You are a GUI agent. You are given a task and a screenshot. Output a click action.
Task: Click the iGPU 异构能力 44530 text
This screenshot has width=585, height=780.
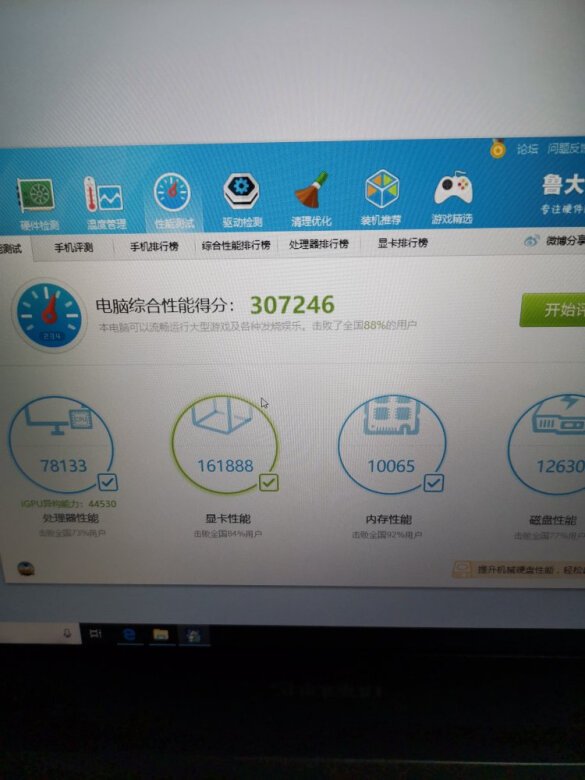click(69, 504)
